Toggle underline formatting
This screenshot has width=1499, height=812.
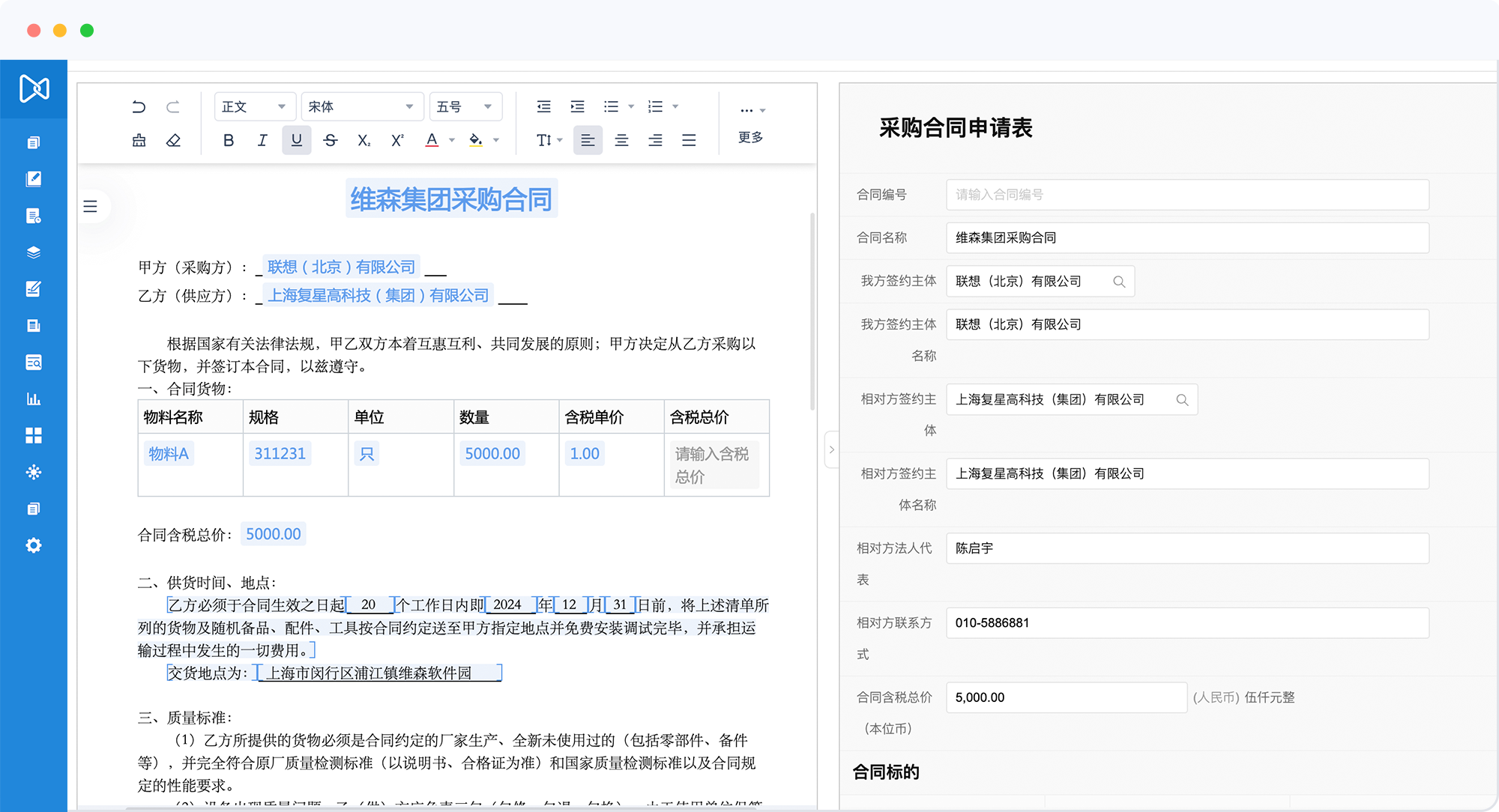tap(297, 140)
